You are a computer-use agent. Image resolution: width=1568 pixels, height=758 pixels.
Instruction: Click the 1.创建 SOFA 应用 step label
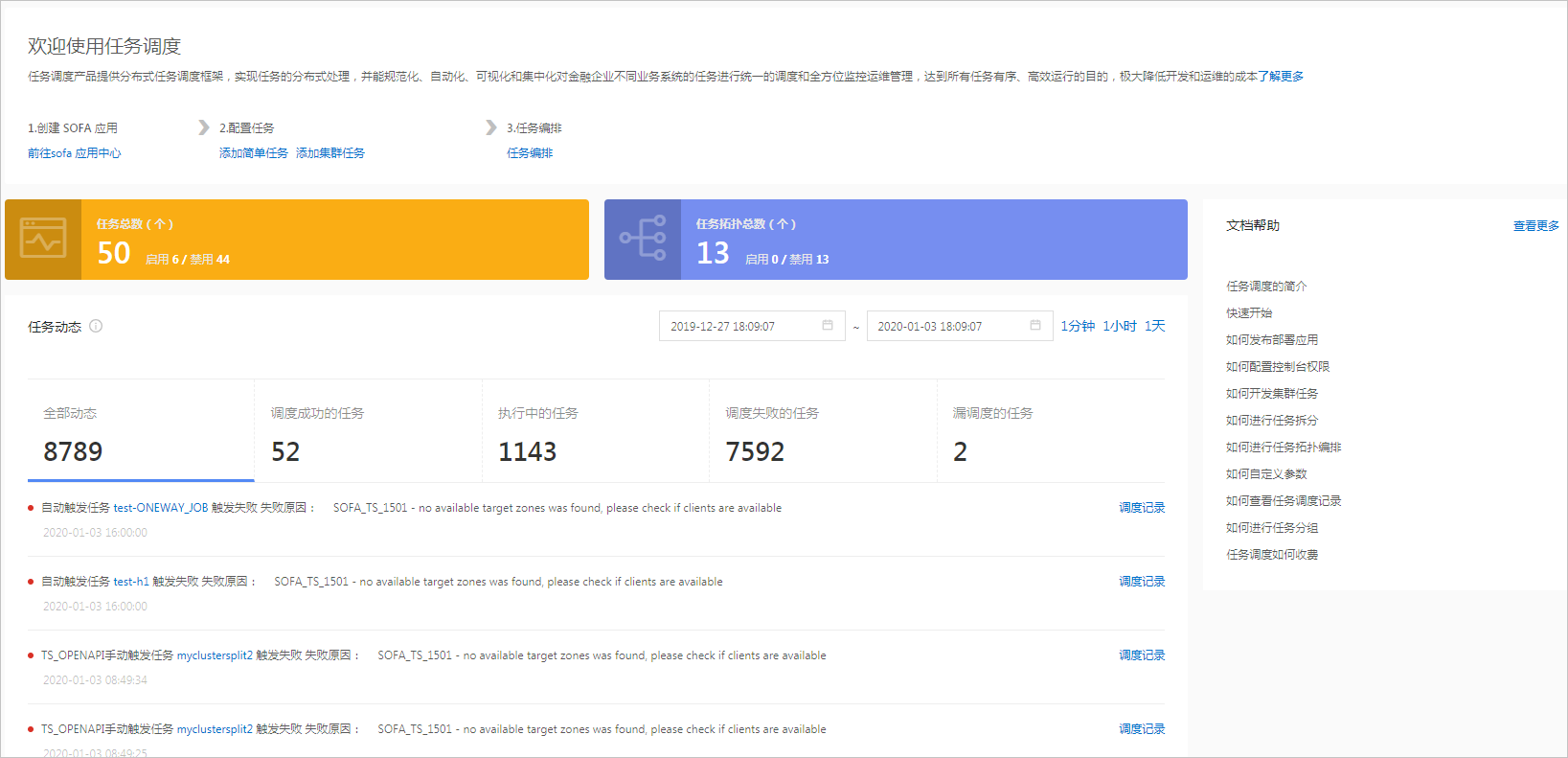[73, 128]
